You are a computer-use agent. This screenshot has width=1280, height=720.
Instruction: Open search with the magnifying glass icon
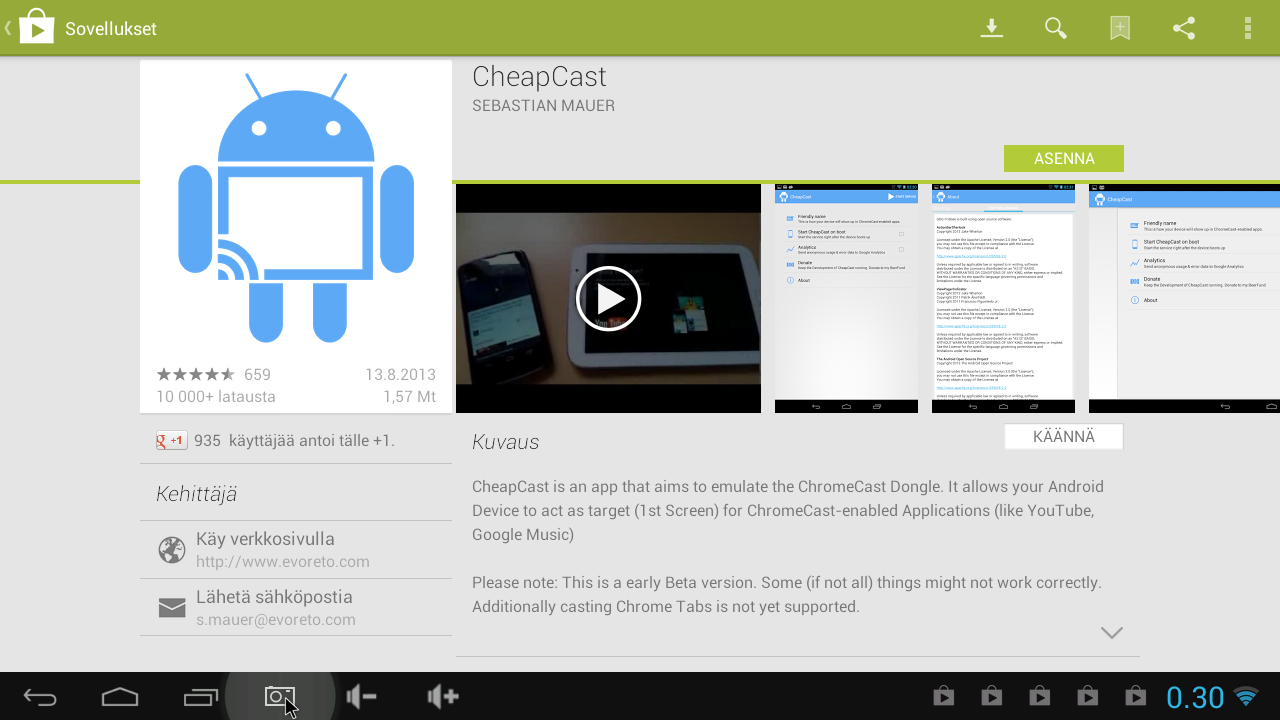1056,28
